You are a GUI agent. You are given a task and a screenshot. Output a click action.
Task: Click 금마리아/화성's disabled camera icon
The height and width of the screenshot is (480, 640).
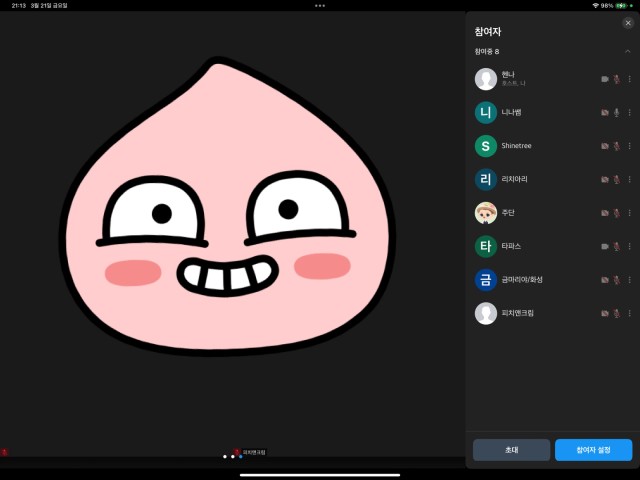point(604,280)
